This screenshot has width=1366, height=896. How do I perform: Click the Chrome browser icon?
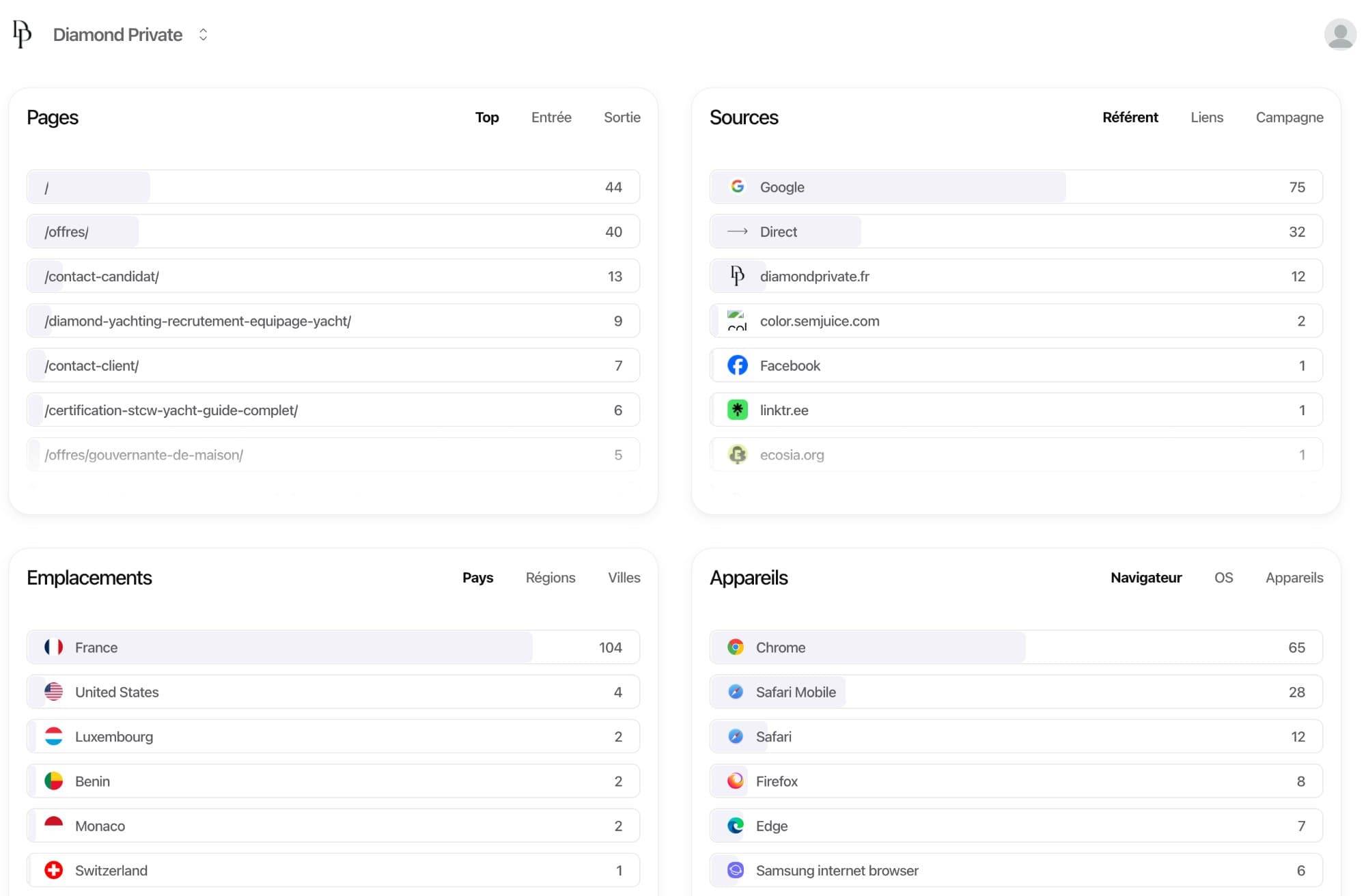pos(736,647)
